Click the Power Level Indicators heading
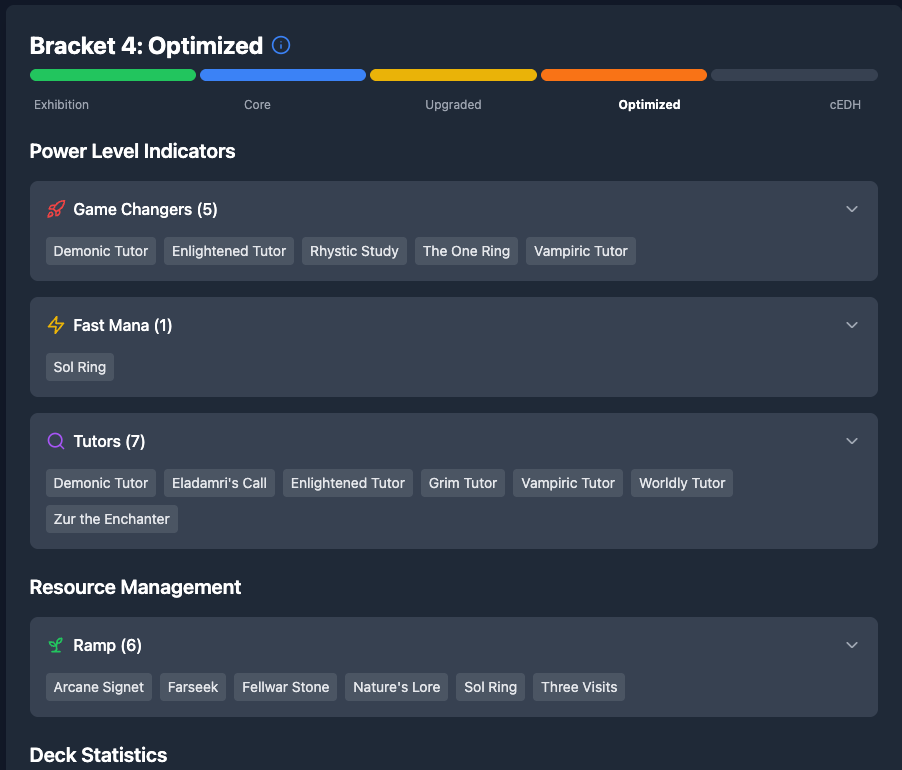Image resolution: width=902 pixels, height=770 pixels. (132, 151)
